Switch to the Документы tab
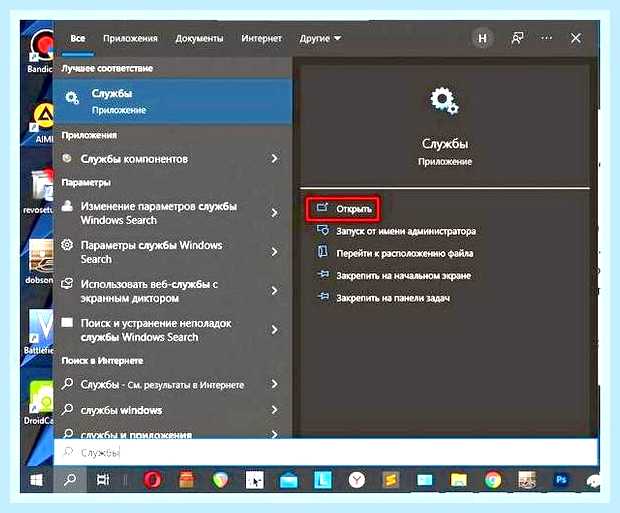 (199, 38)
